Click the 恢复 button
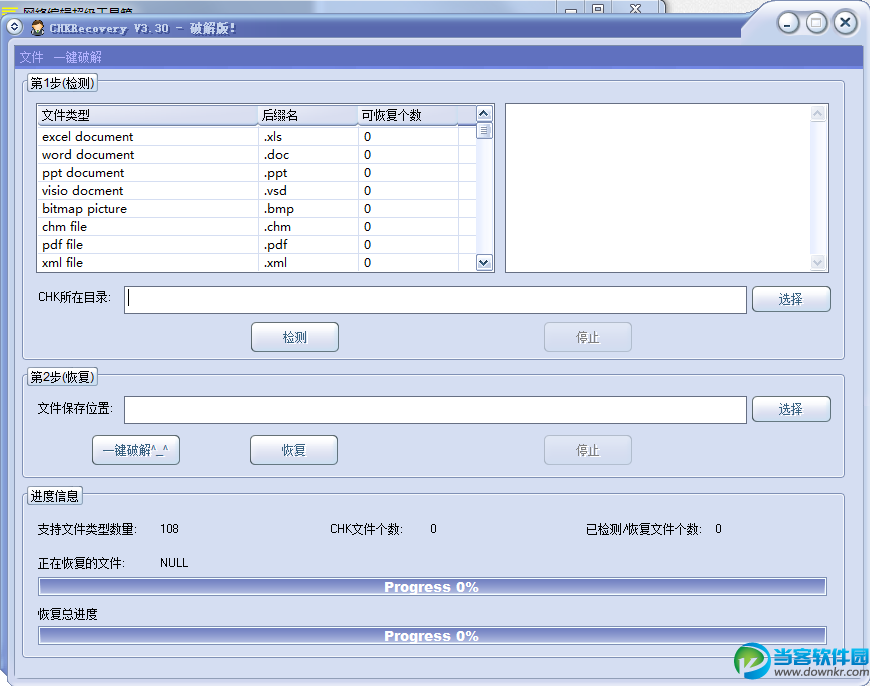Image resolution: width=870 pixels, height=686 pixels. (x=294, y=450)
